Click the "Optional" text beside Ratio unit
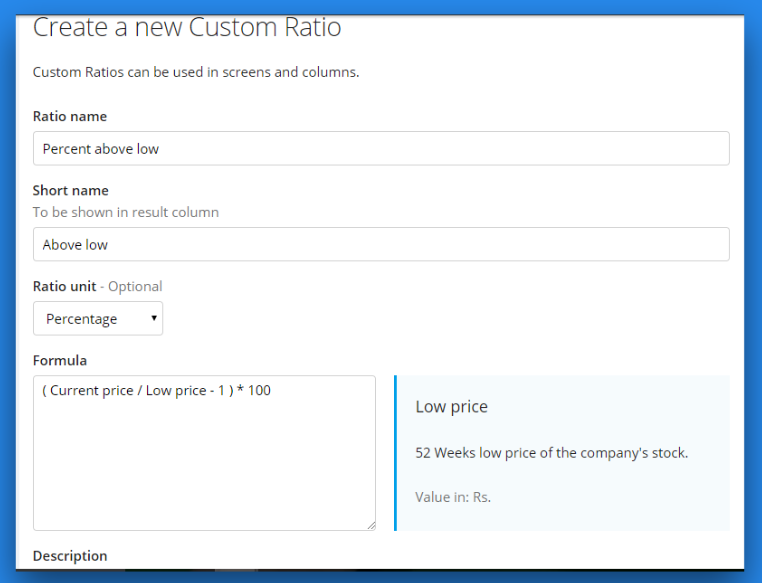 pyautogui.click(x=135, y=286)
